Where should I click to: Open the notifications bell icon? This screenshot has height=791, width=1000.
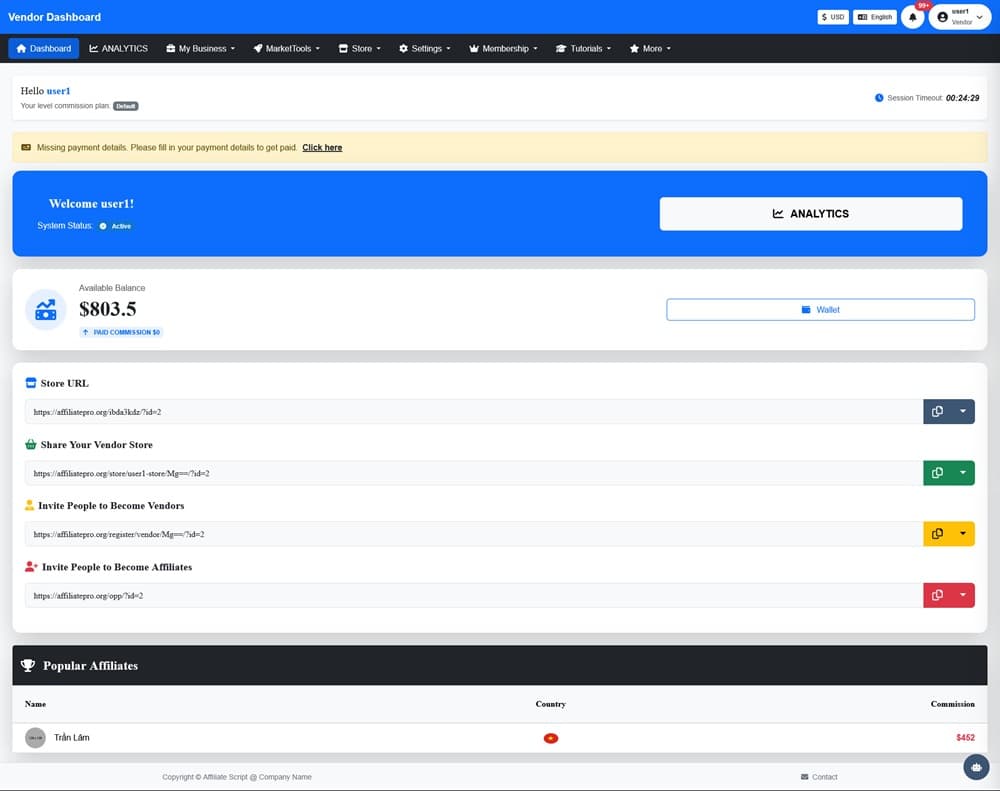tap(912, 17)
